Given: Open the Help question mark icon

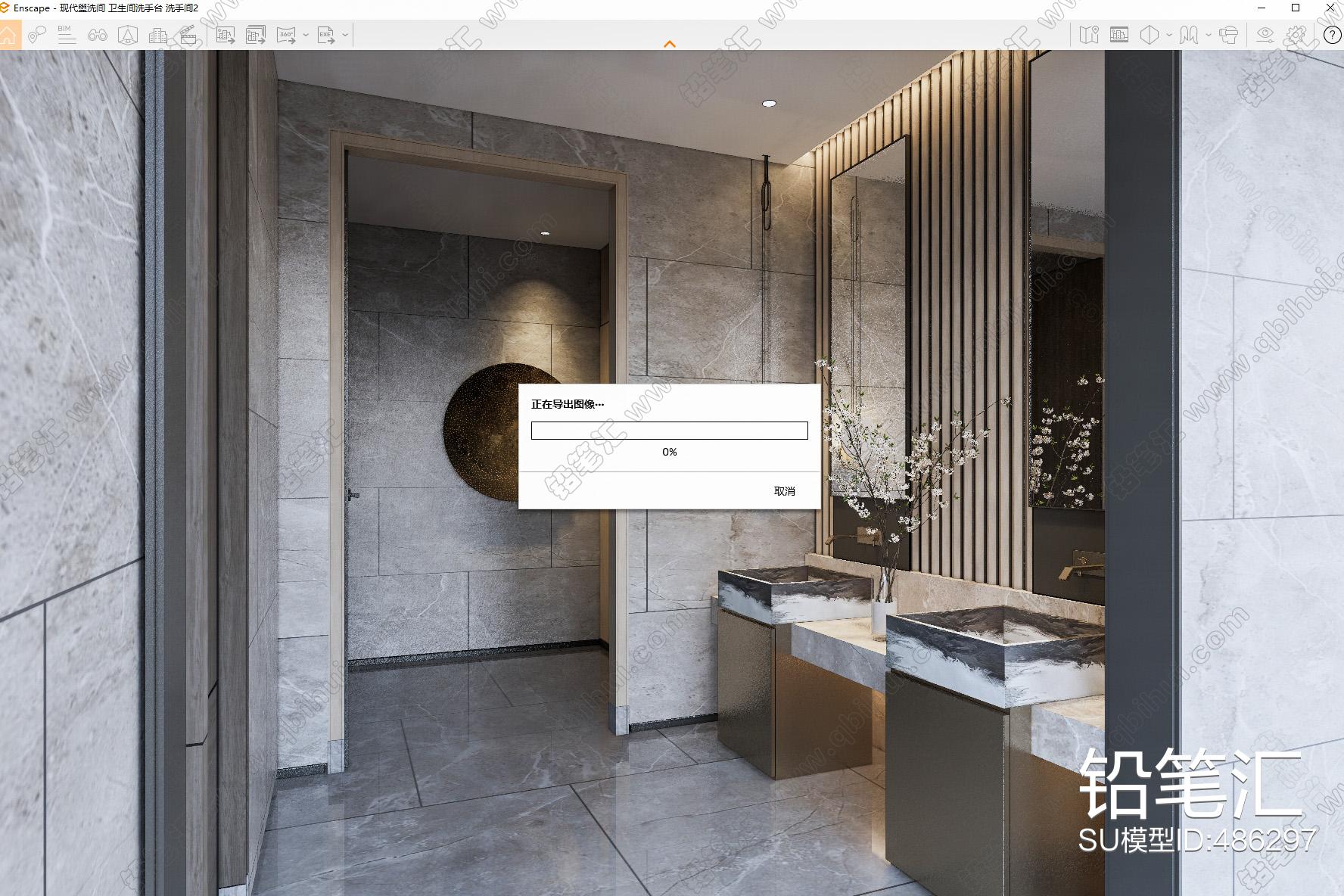Looking at the screenshot, I should point(1333,35).
